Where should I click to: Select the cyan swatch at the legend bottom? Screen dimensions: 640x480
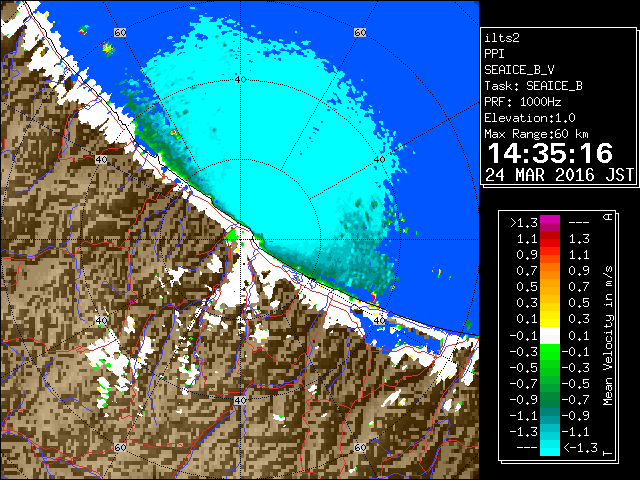pos(550,447)
